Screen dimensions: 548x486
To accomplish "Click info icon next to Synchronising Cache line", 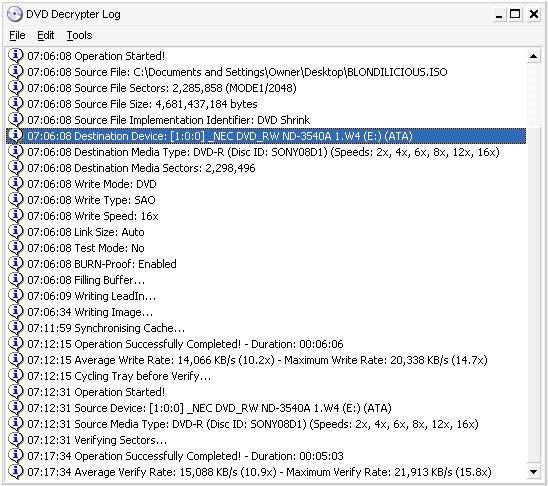I will coord(15,328).
